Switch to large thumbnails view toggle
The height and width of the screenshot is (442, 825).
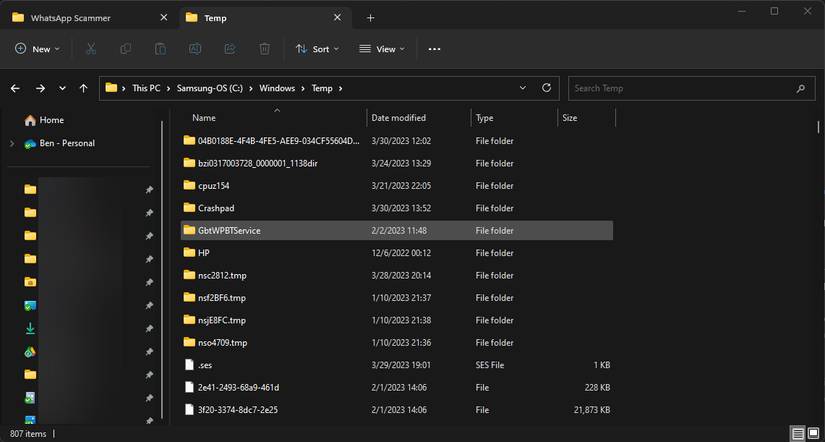click(812, 434)
